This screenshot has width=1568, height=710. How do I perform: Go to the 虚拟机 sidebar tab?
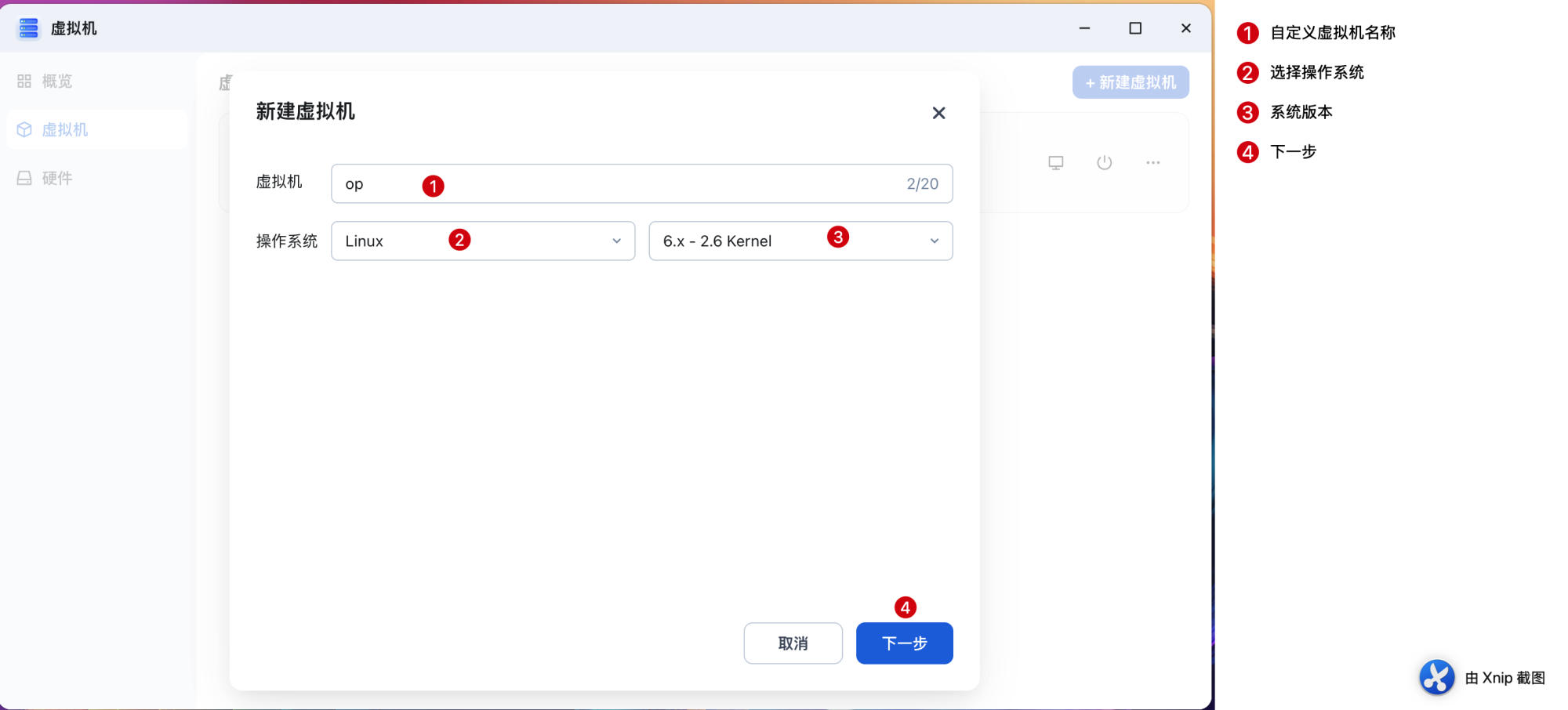[64, 130]
